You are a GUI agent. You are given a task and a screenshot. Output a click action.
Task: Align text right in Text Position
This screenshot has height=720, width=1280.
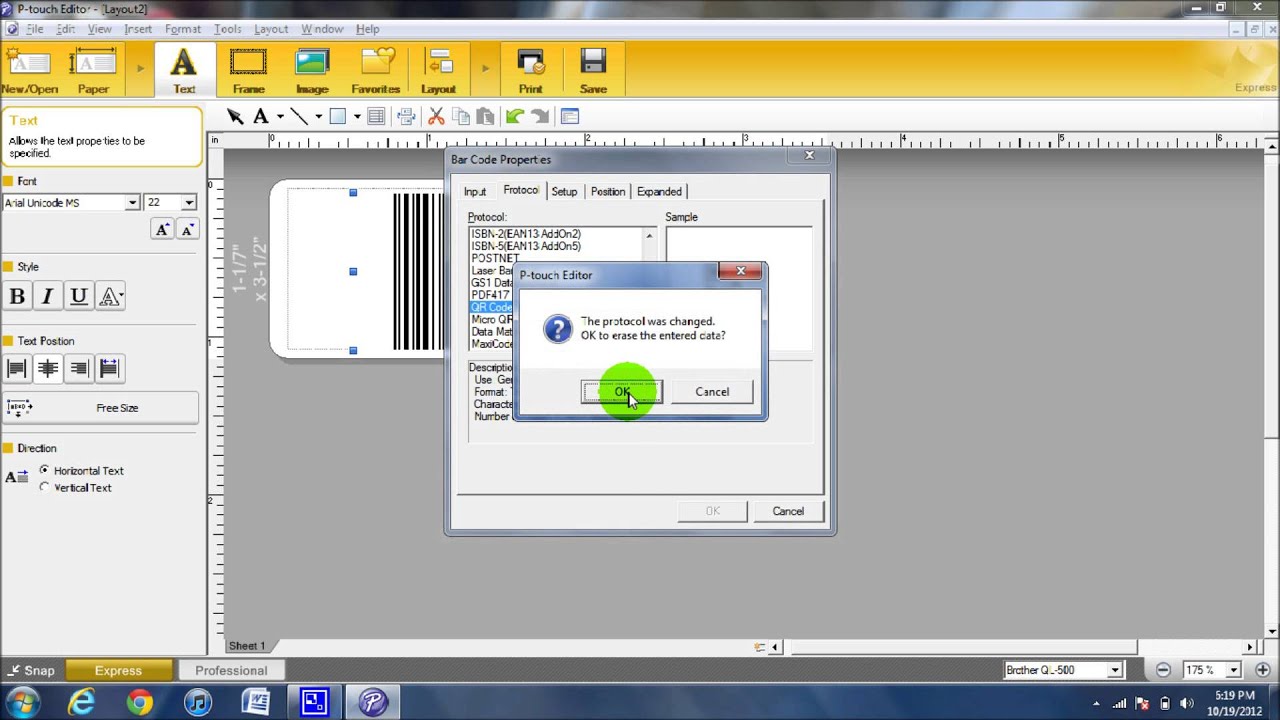point(78,368)
